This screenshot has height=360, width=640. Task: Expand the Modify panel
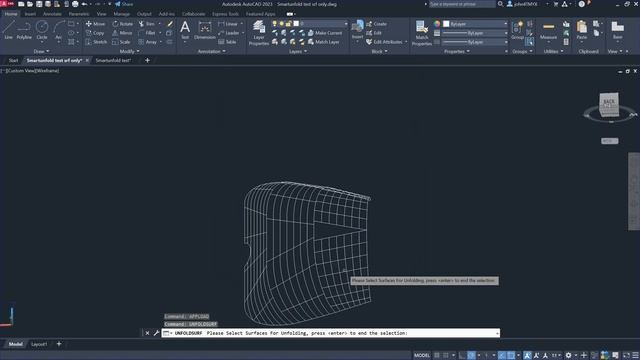(x=129, y=51)
